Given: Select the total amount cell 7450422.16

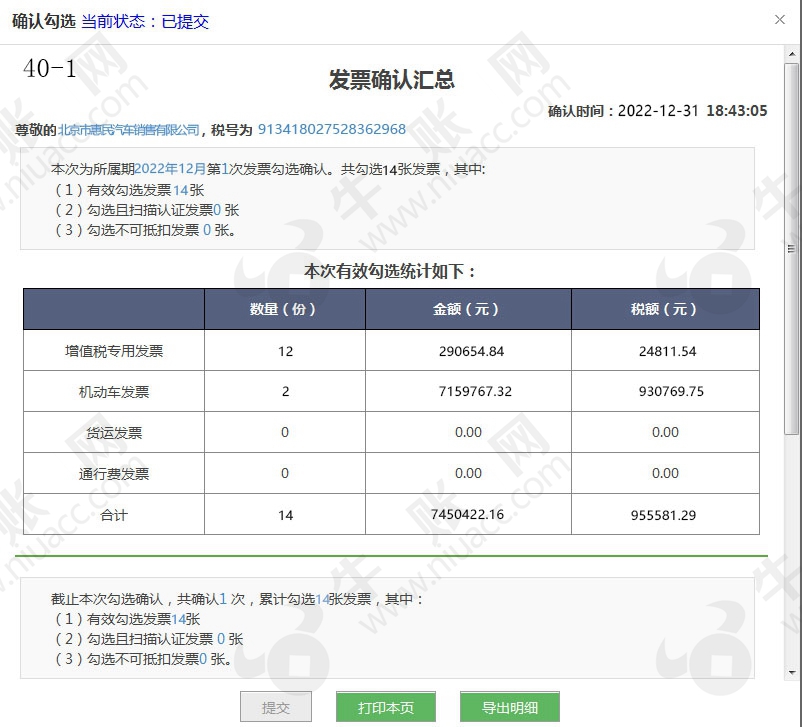Looking at the screenshot, I should [467, 515].
